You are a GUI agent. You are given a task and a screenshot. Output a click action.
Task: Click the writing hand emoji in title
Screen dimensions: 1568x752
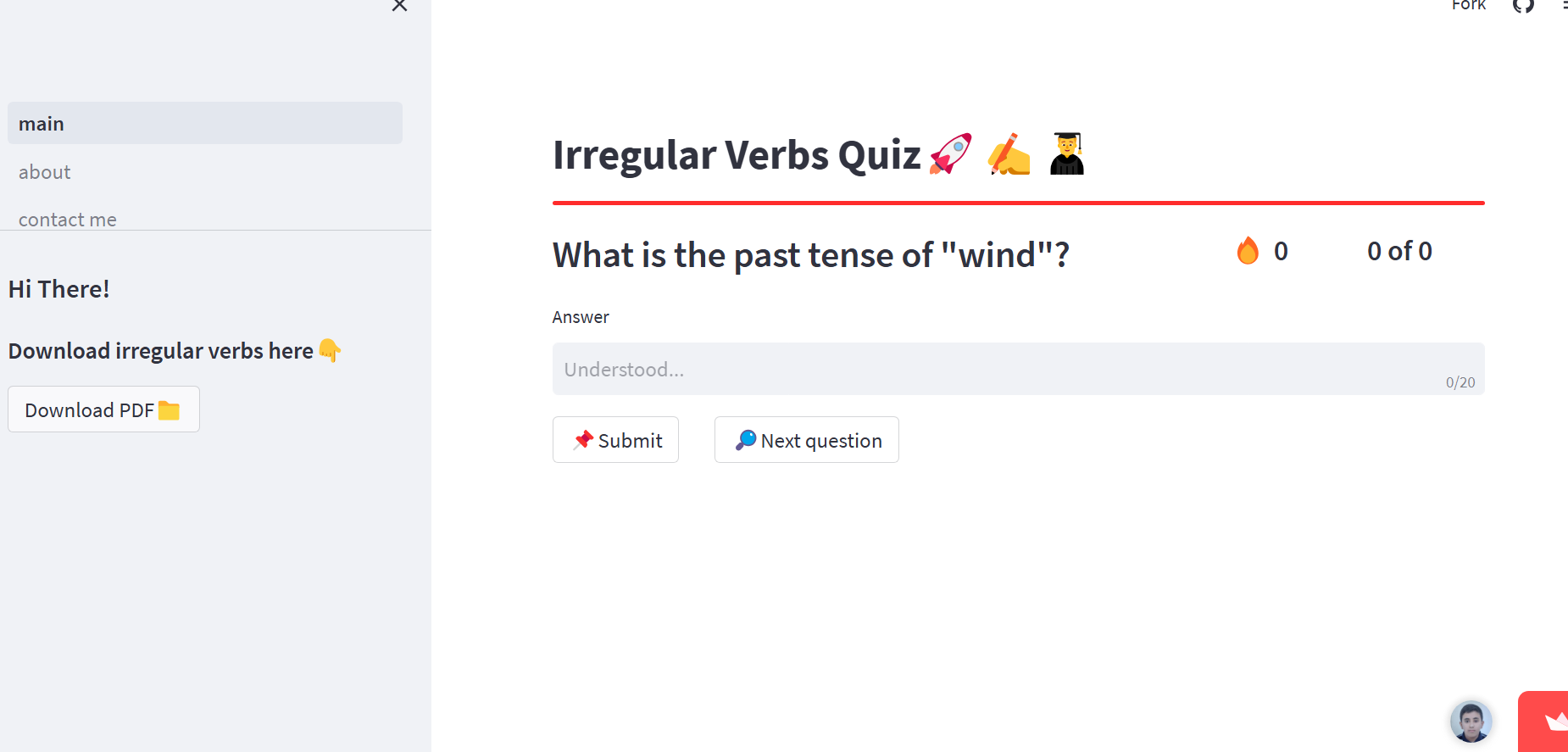1009,154
